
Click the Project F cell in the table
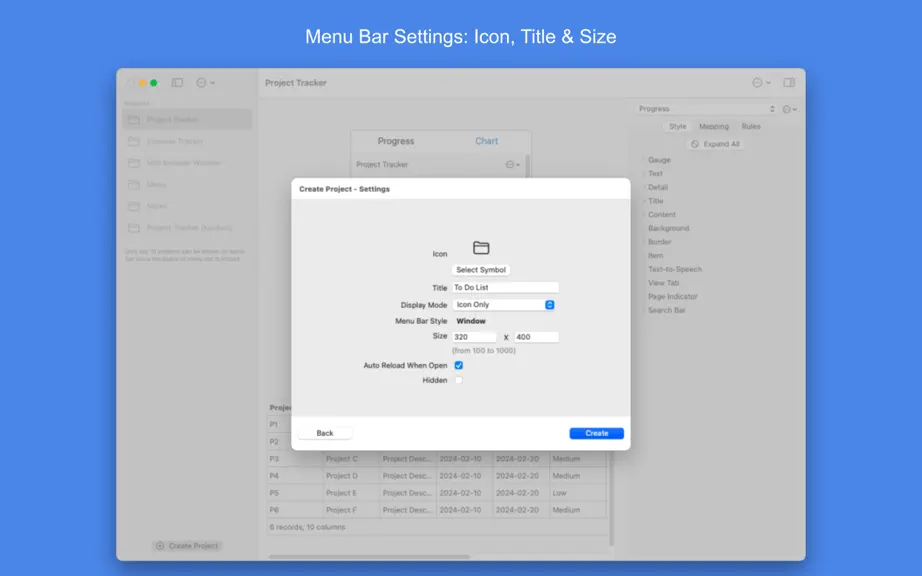pos(352,510)
